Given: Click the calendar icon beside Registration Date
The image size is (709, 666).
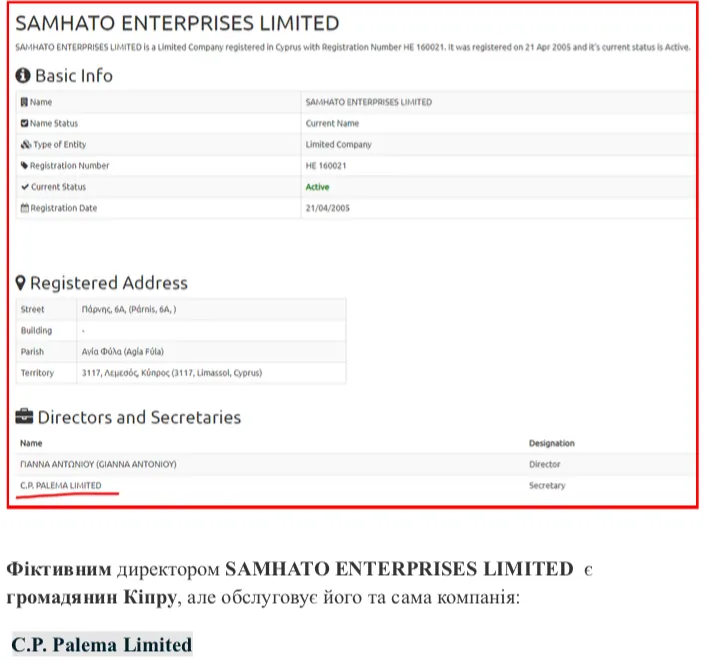Looking at the screenshot, I should click(x=25, y=208).
